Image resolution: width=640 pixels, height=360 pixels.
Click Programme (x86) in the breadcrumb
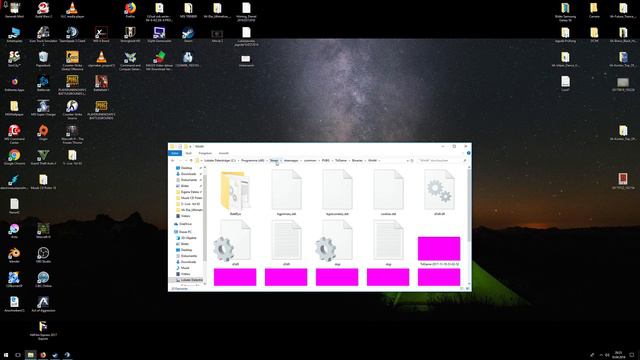252,160
